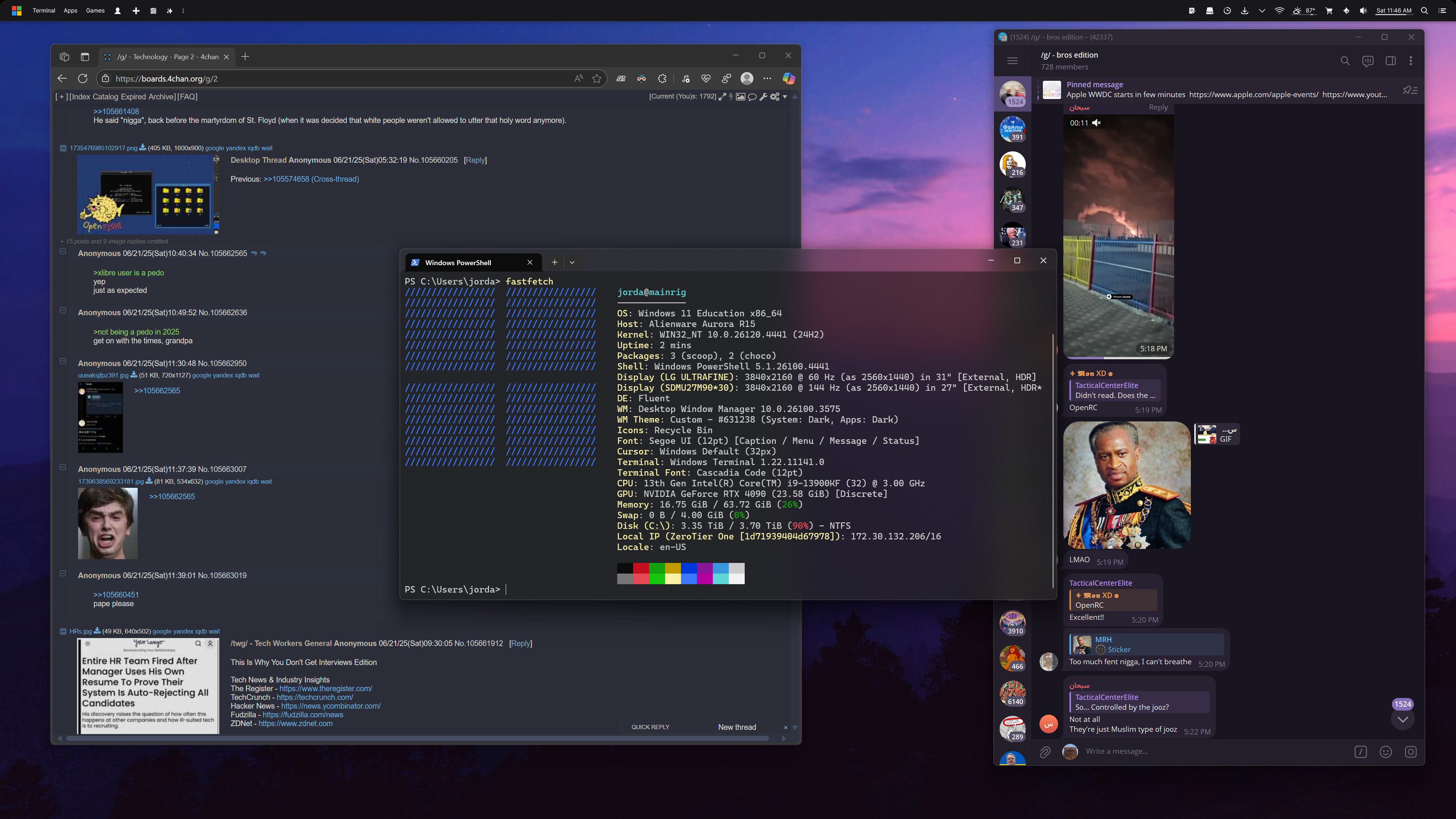Open the Edge profile avatar

point(747,79)
